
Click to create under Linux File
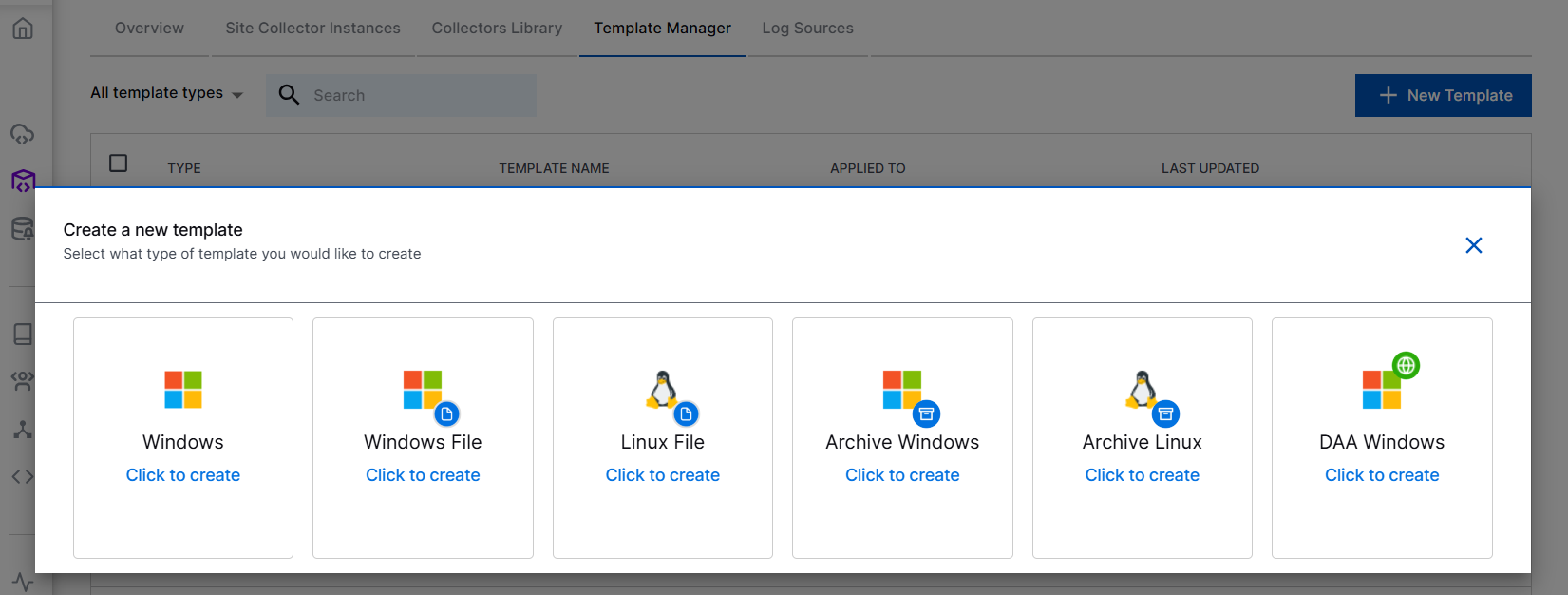663,475
